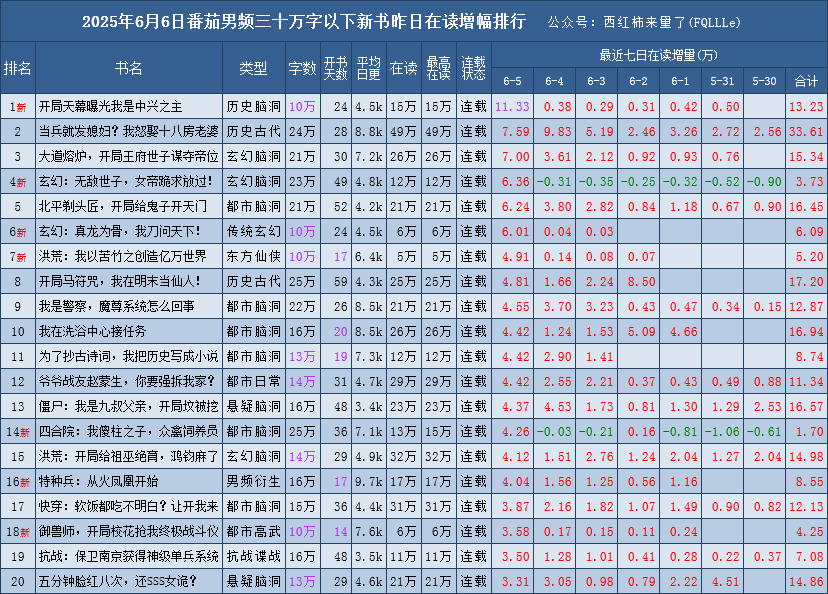Select book title 北平剃头匠，开局给鬼子开天门
Screen dimensions: 828x594
(x=123, y=206)
